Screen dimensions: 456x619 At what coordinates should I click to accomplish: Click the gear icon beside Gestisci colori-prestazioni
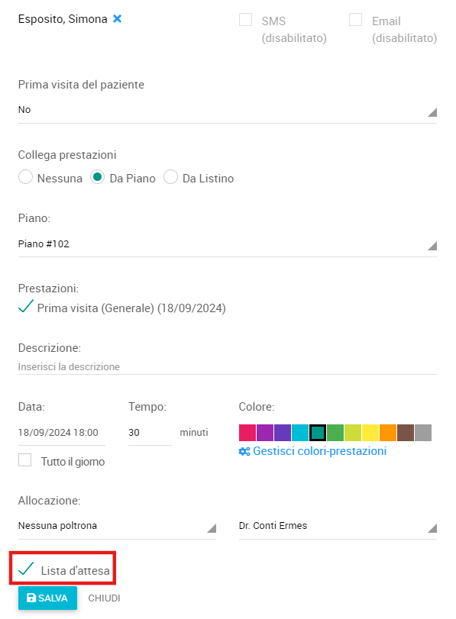244,451
